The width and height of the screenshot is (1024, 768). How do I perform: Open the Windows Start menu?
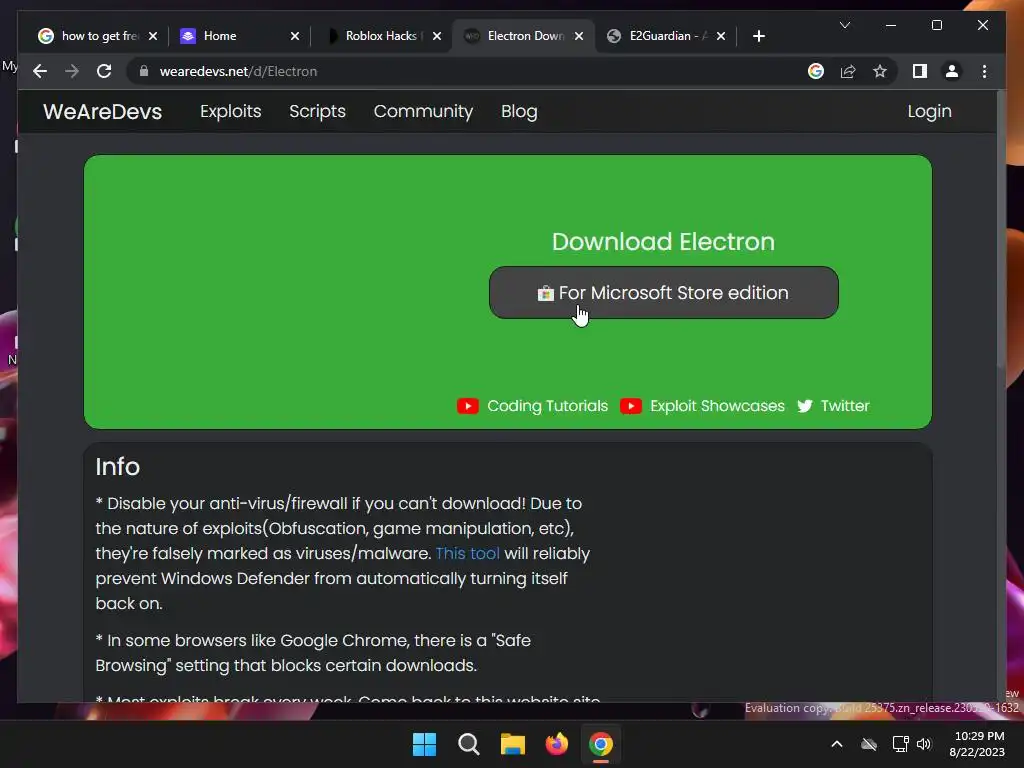tap(424, 744)
